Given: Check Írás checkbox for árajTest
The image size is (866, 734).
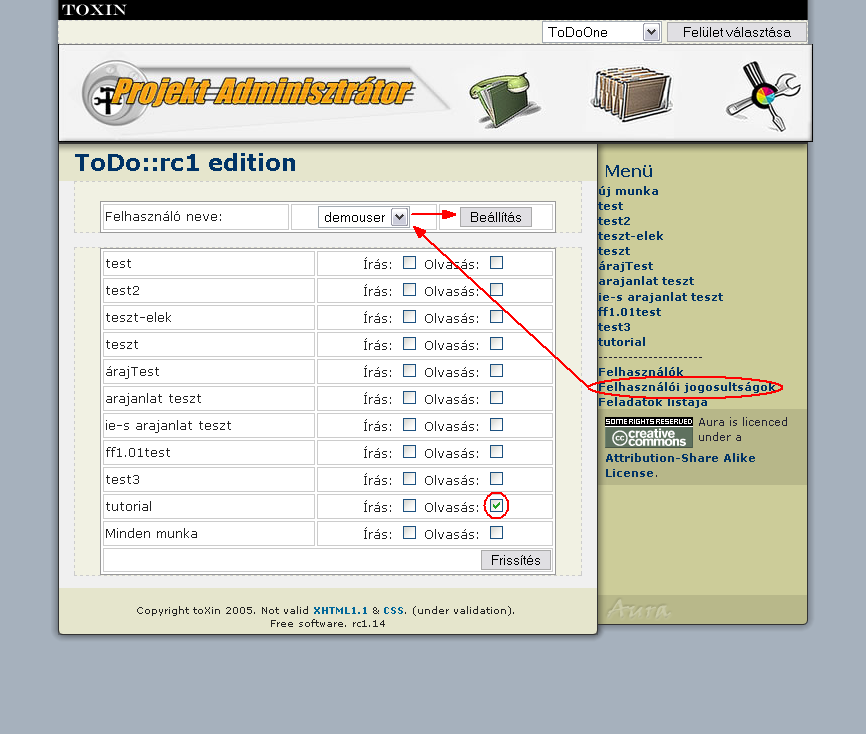Looking at the screenshot, I should click(409, 371).
